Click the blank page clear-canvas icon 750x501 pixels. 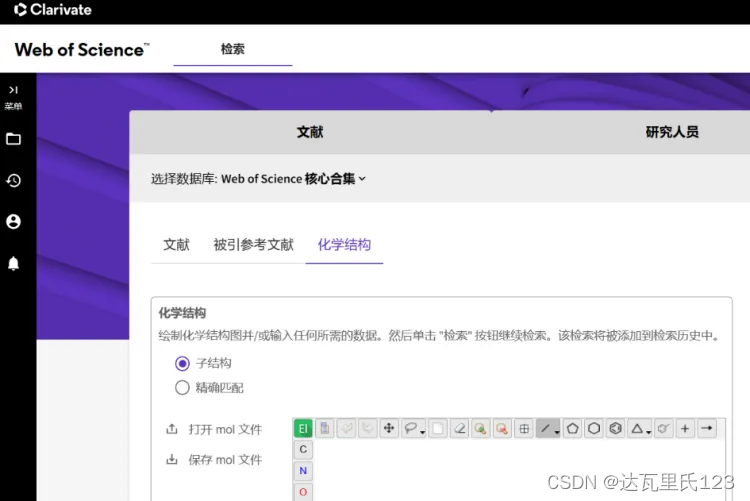(x=438, y=428)
